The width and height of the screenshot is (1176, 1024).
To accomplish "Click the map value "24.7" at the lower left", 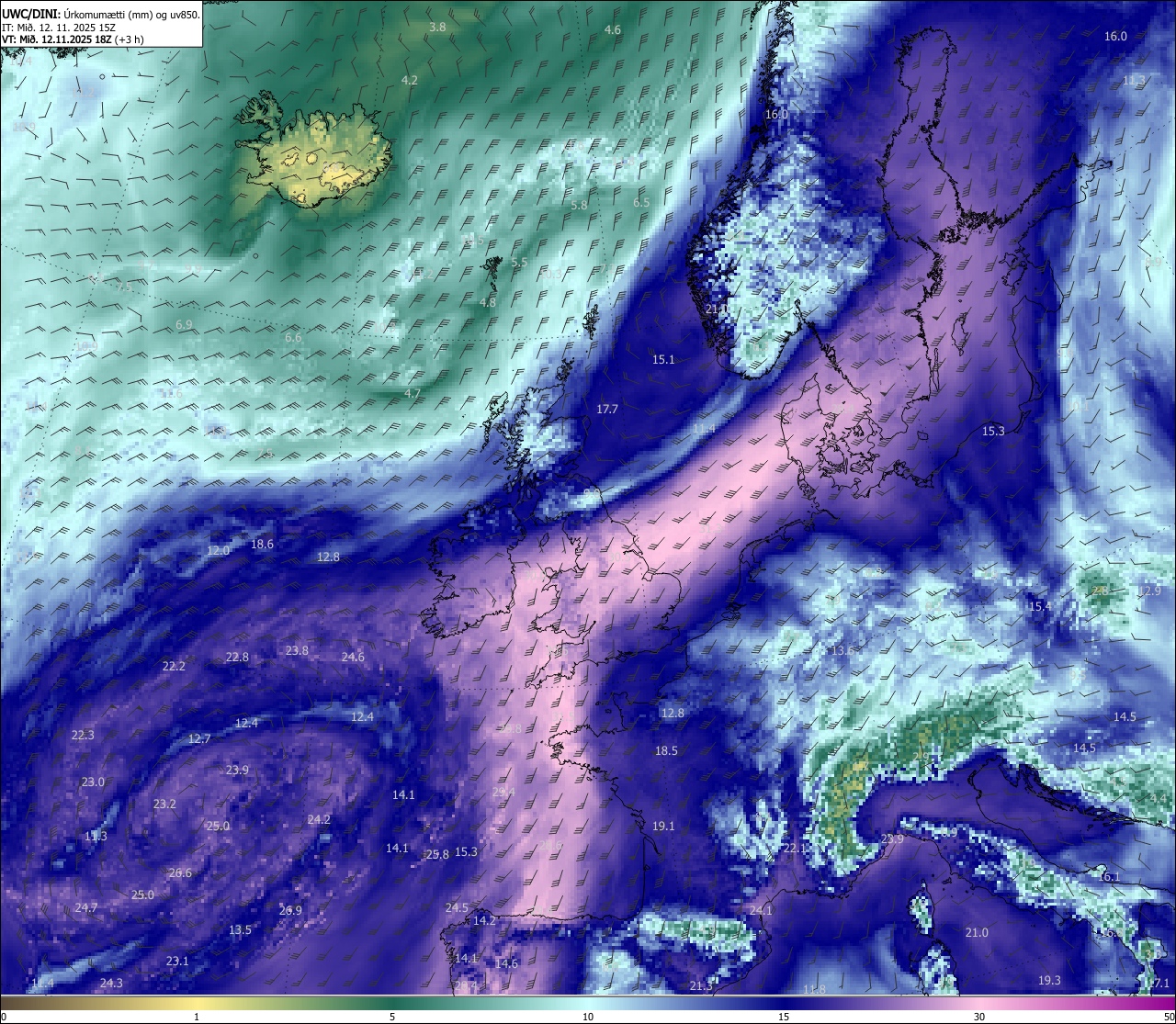I will point(86,908).
